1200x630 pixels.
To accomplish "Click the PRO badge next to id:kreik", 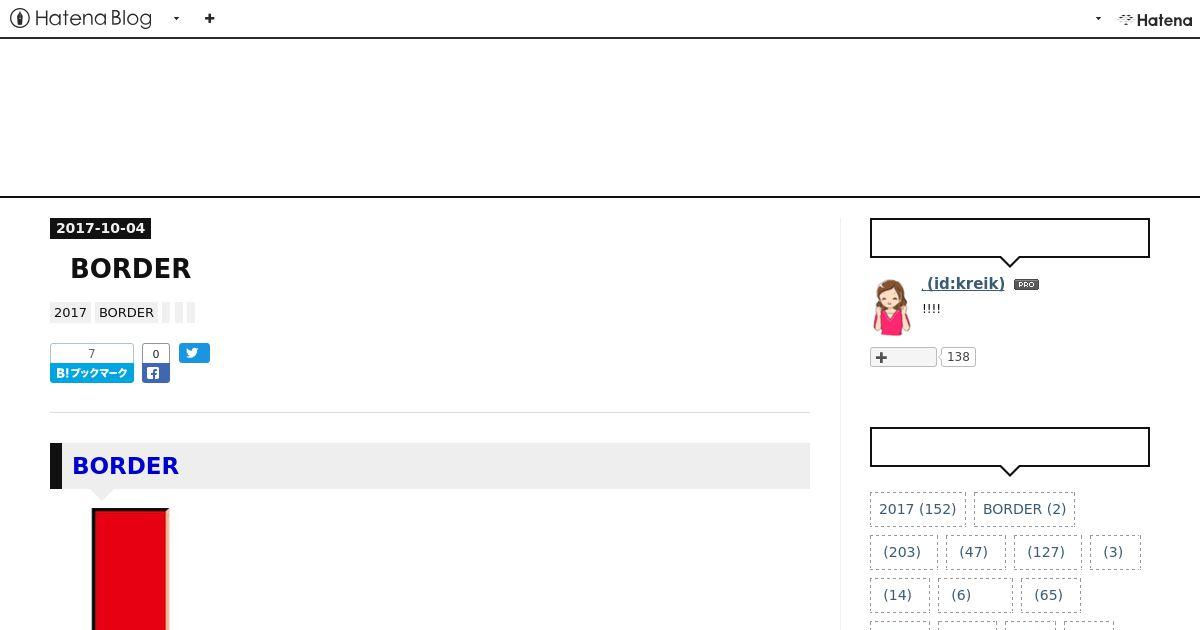I will tap(1026, 284).
